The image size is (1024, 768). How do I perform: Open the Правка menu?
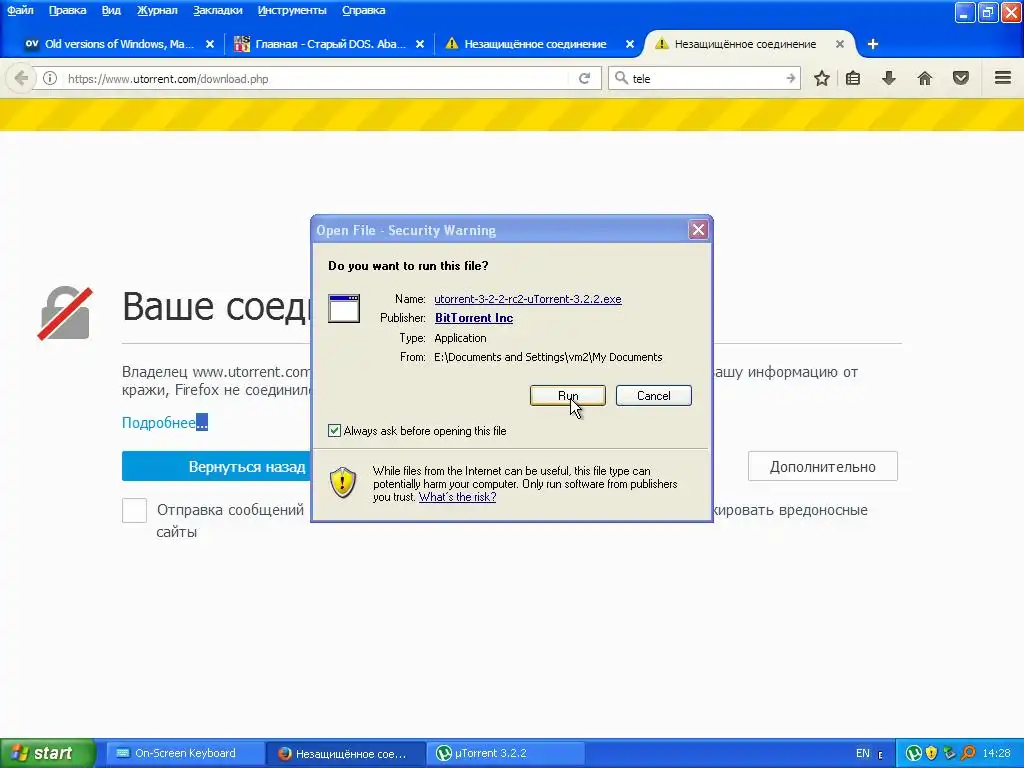pos(67,10)
